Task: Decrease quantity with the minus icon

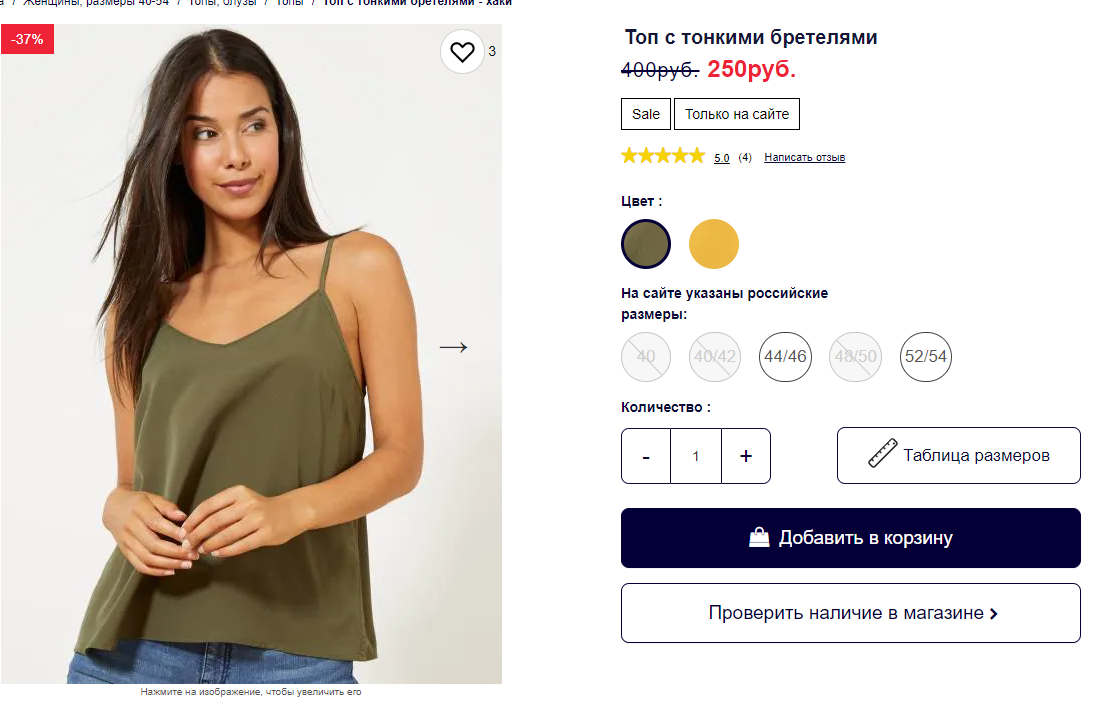Action: tap(646, 455)
